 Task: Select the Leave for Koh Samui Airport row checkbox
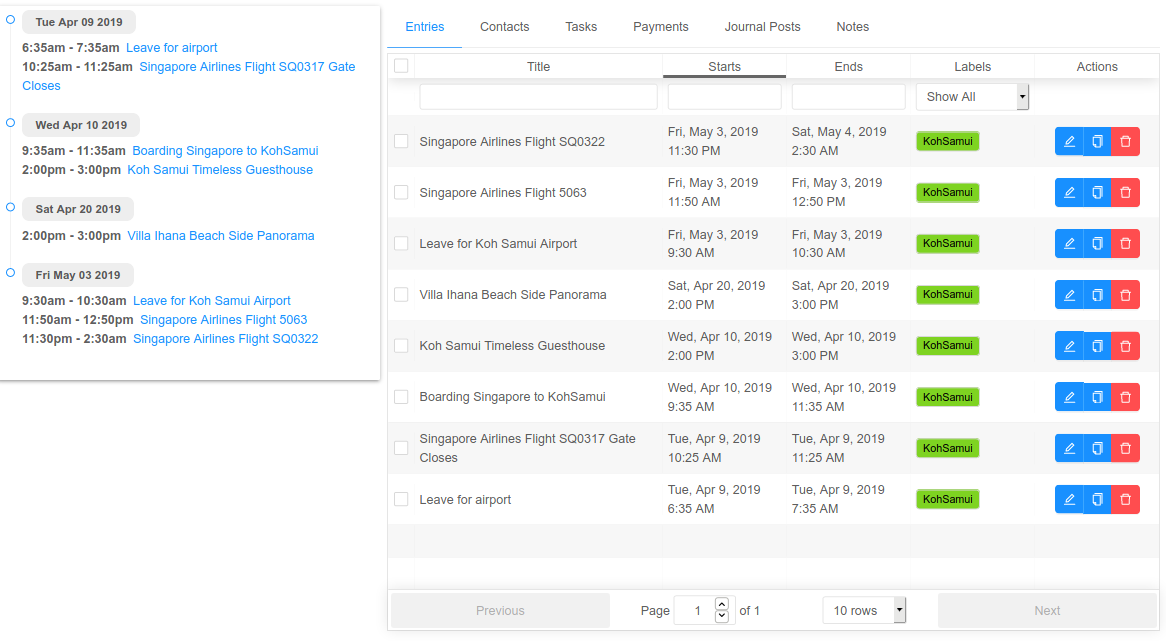[401, 243]
